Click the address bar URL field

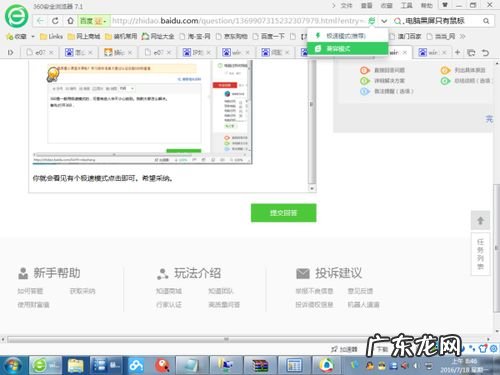238,21
